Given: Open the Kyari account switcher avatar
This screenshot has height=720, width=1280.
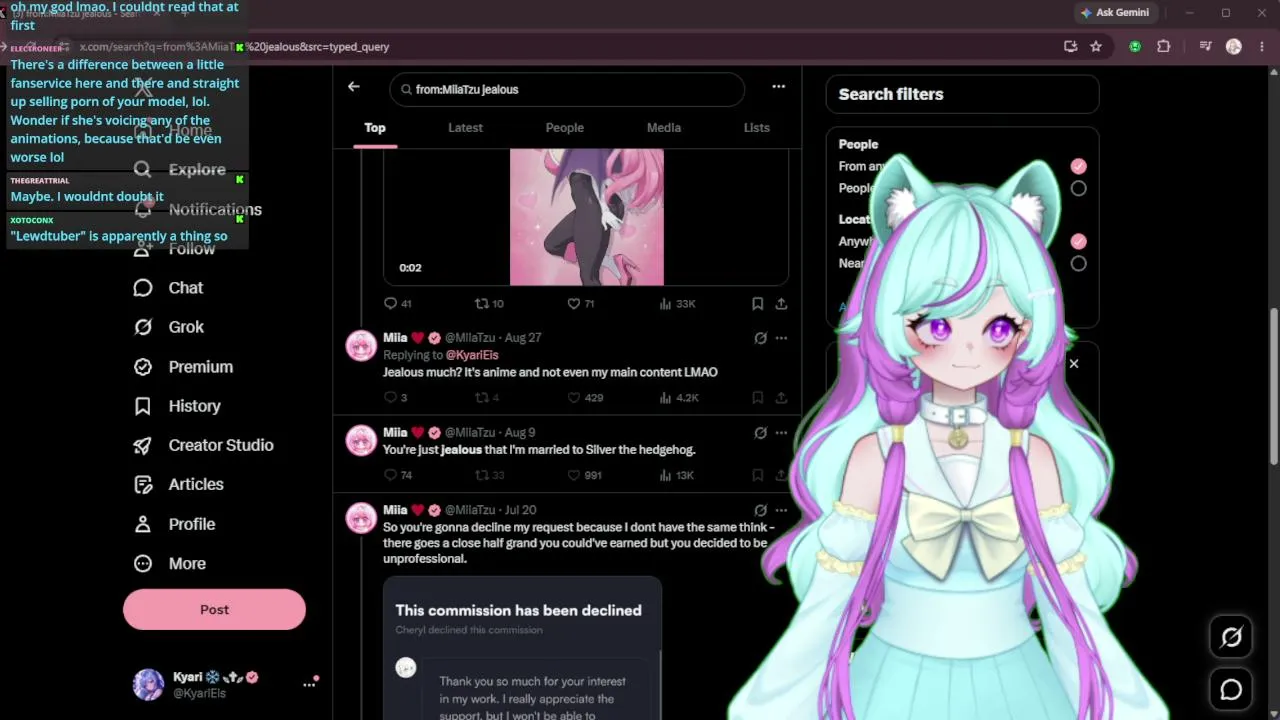Looking at the screenshot, I should 148,685.
